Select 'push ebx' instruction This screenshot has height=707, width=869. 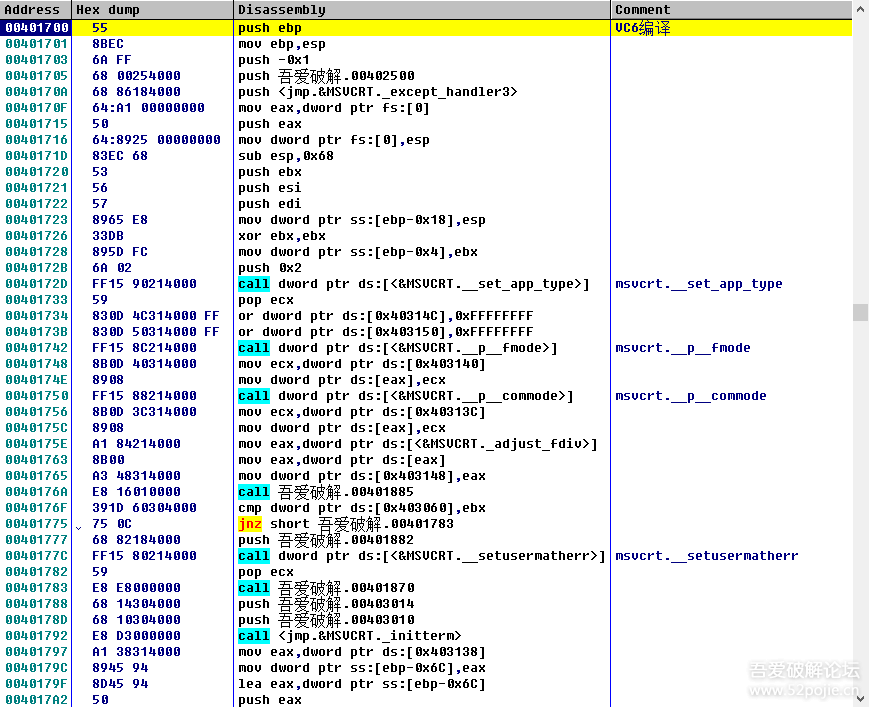270,172
